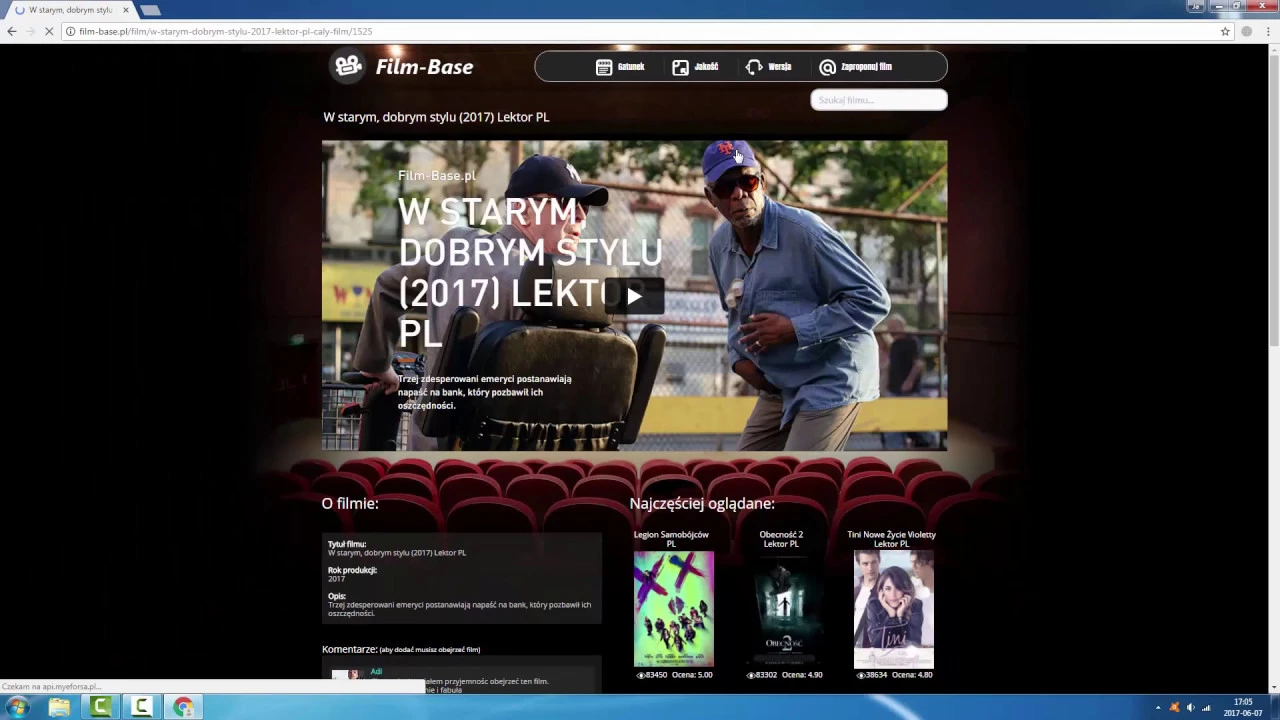
Task: Click the Film-Base camera logo icon
Action: click(x=348, y=66)
